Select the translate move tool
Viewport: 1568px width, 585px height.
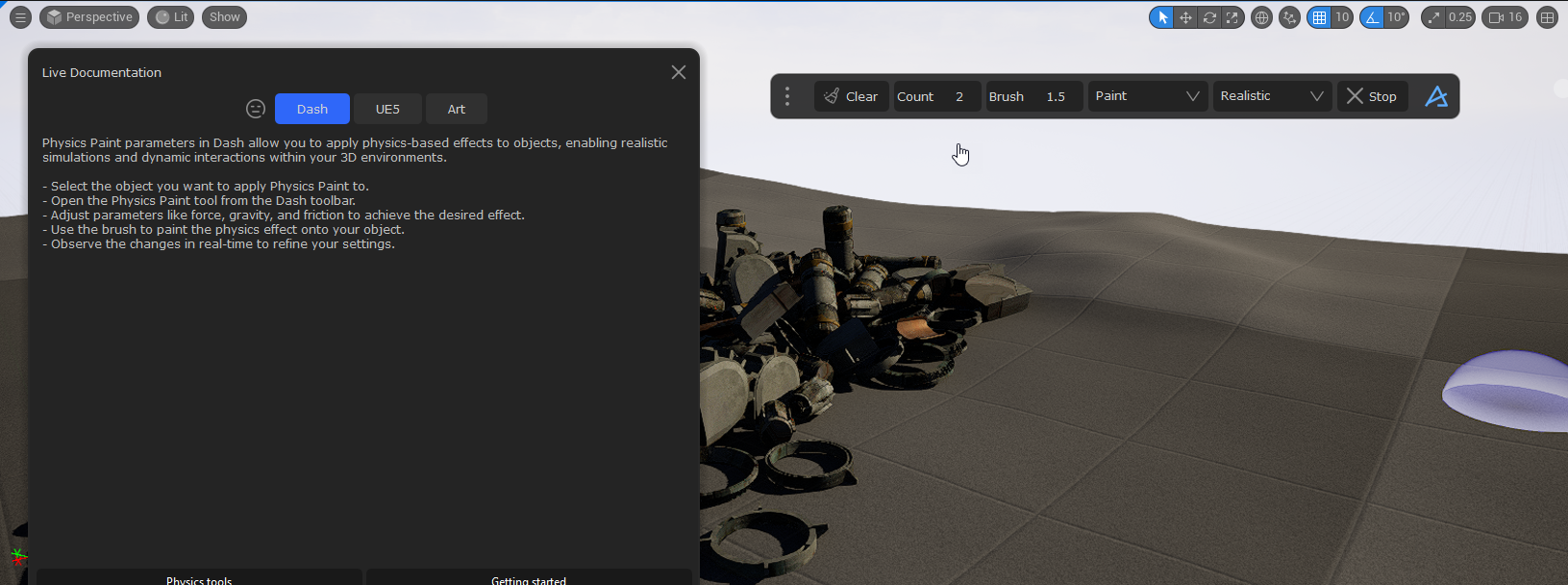(1185, 17)
